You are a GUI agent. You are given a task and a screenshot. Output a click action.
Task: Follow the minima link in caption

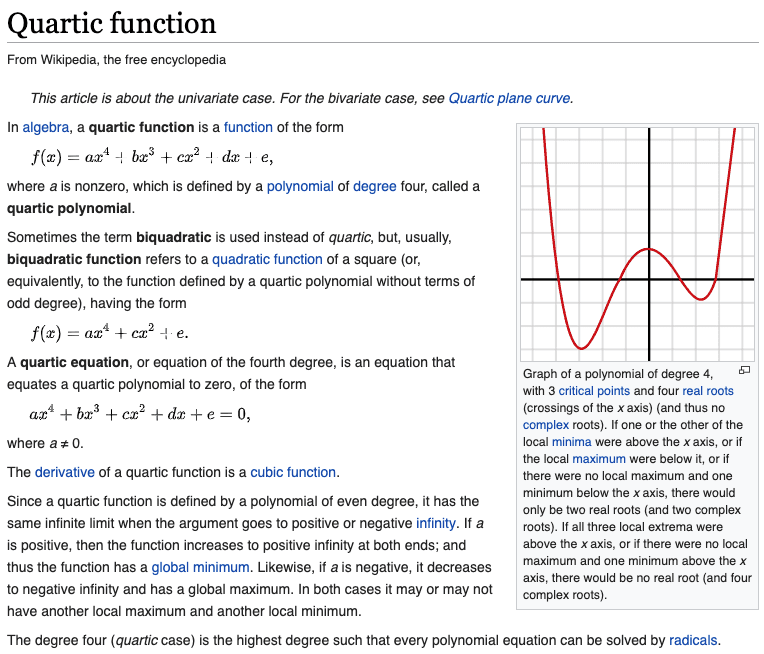point(572,442)
